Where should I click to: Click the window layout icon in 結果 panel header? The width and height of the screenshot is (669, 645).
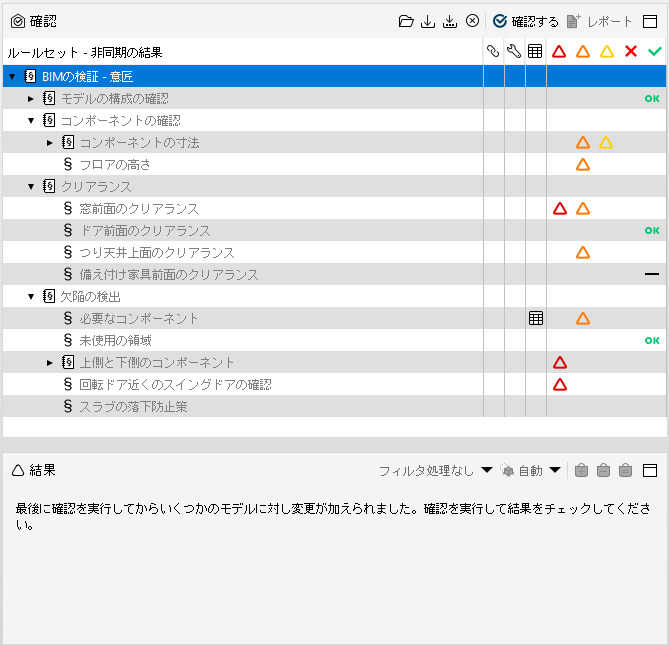point(650,471)
